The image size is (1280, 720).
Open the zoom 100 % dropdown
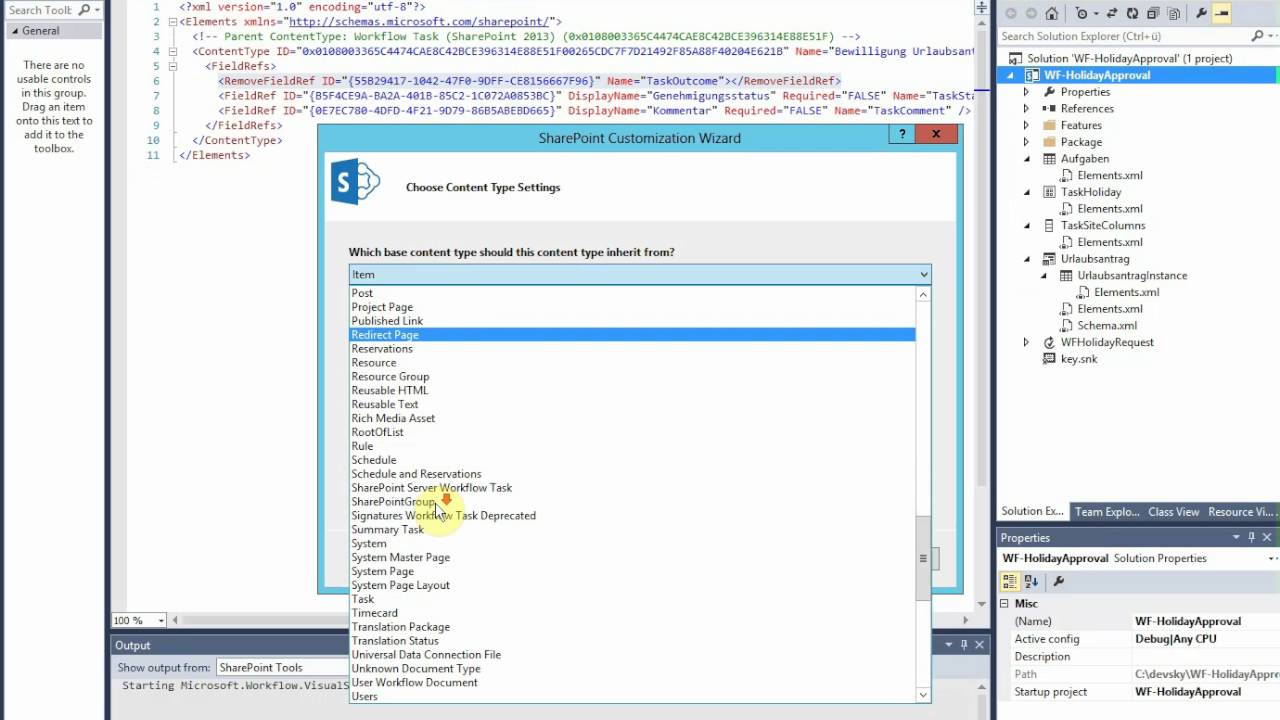point(161,621)
